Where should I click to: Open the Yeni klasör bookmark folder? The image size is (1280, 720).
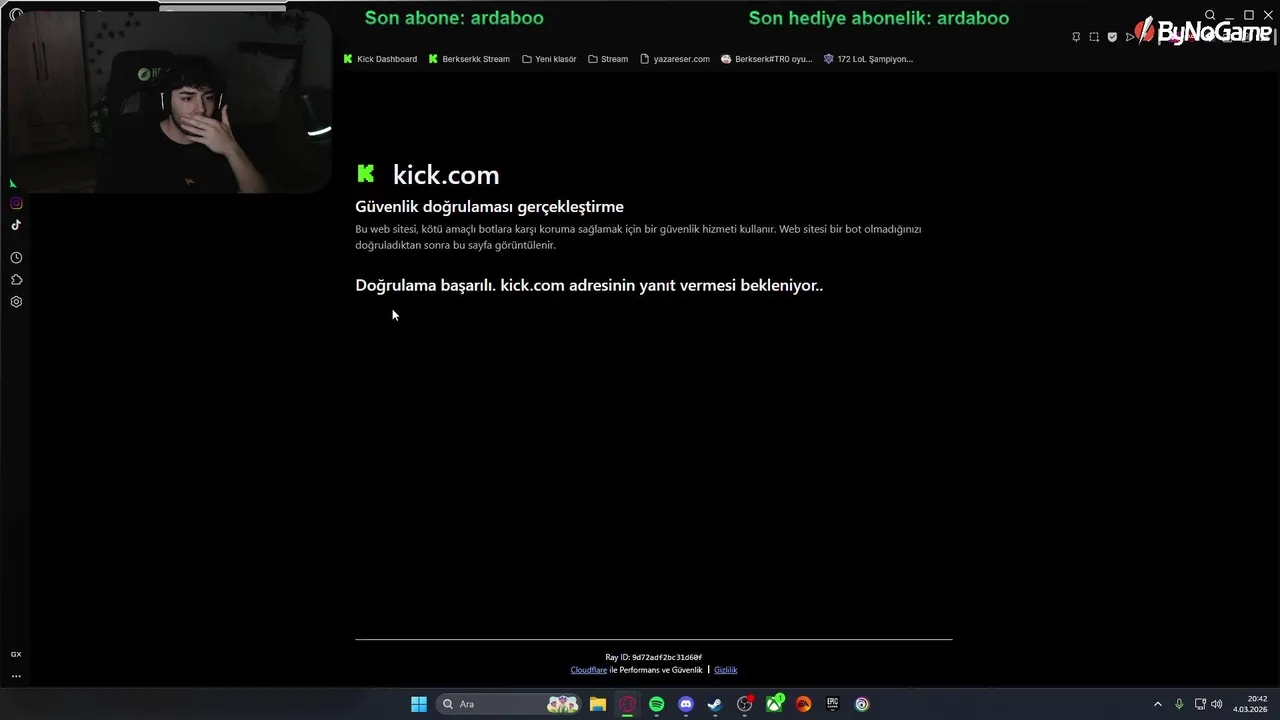[549, 59]
